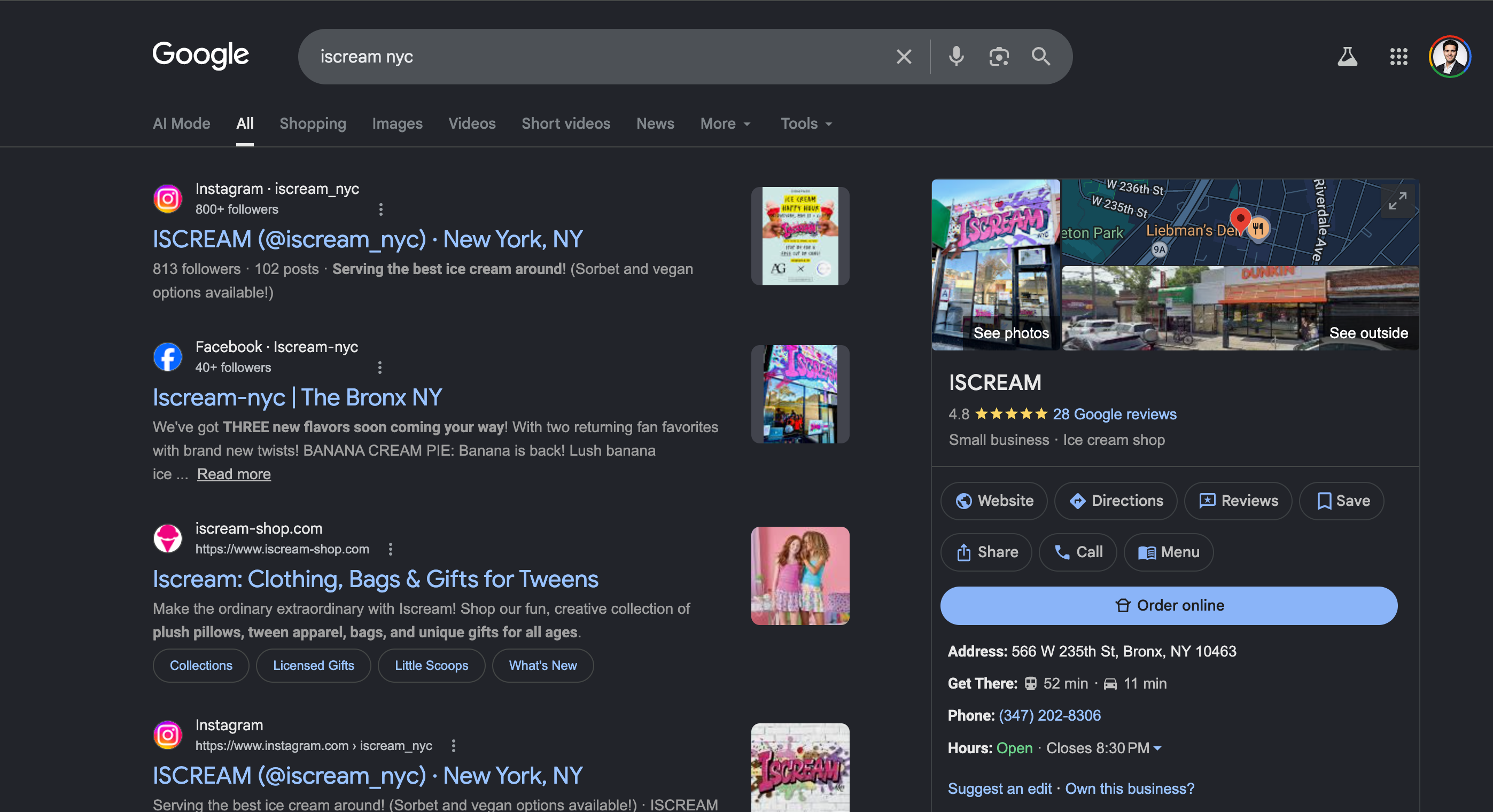Image resolution: width=1493 pixels, height=812 pixels.
Task: Click Suggest an edit
Action: point(999,789)
